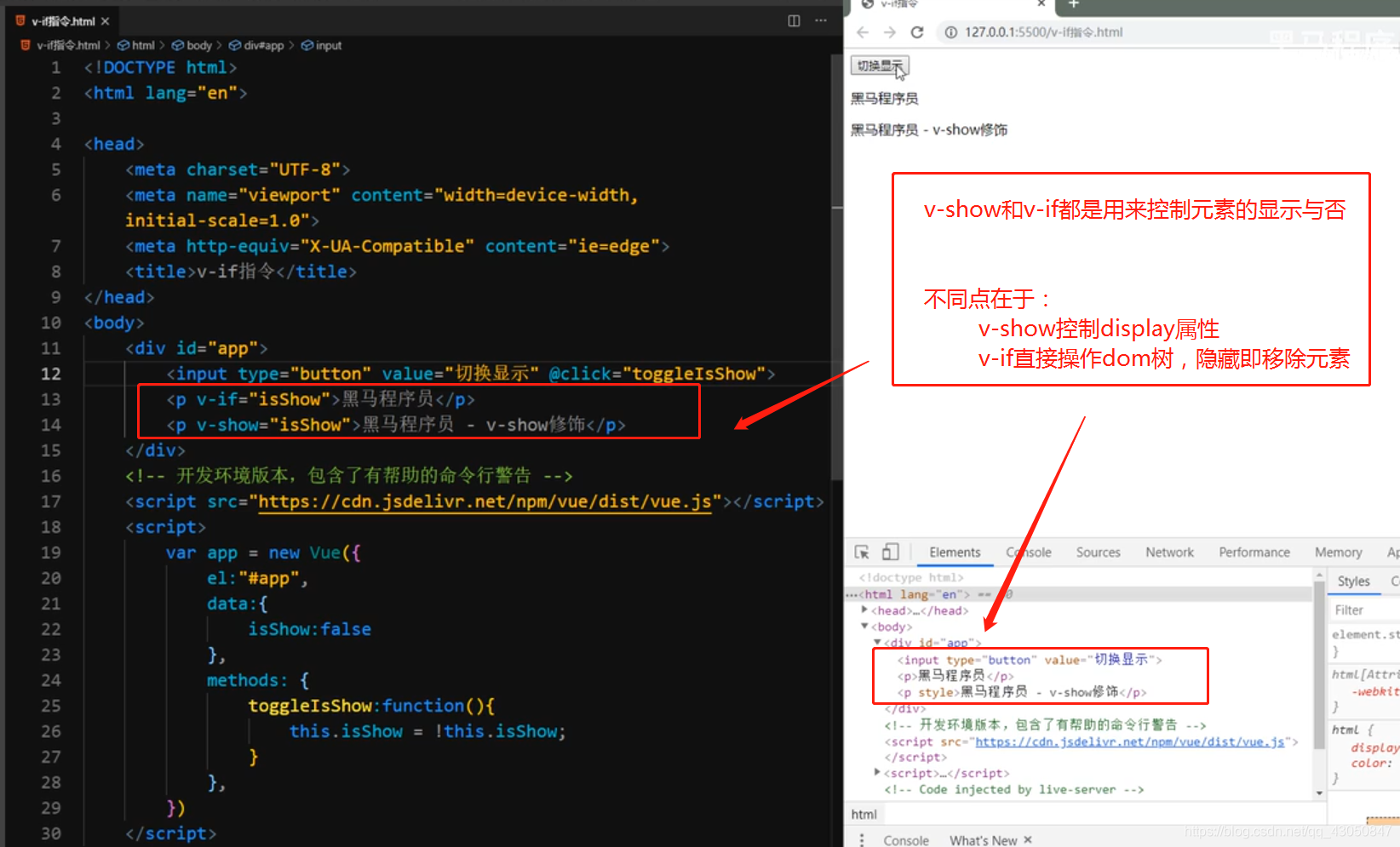The image size is (1400, 847).
Task: Click the browser forward arrow
Action: [x=890, y=32]
